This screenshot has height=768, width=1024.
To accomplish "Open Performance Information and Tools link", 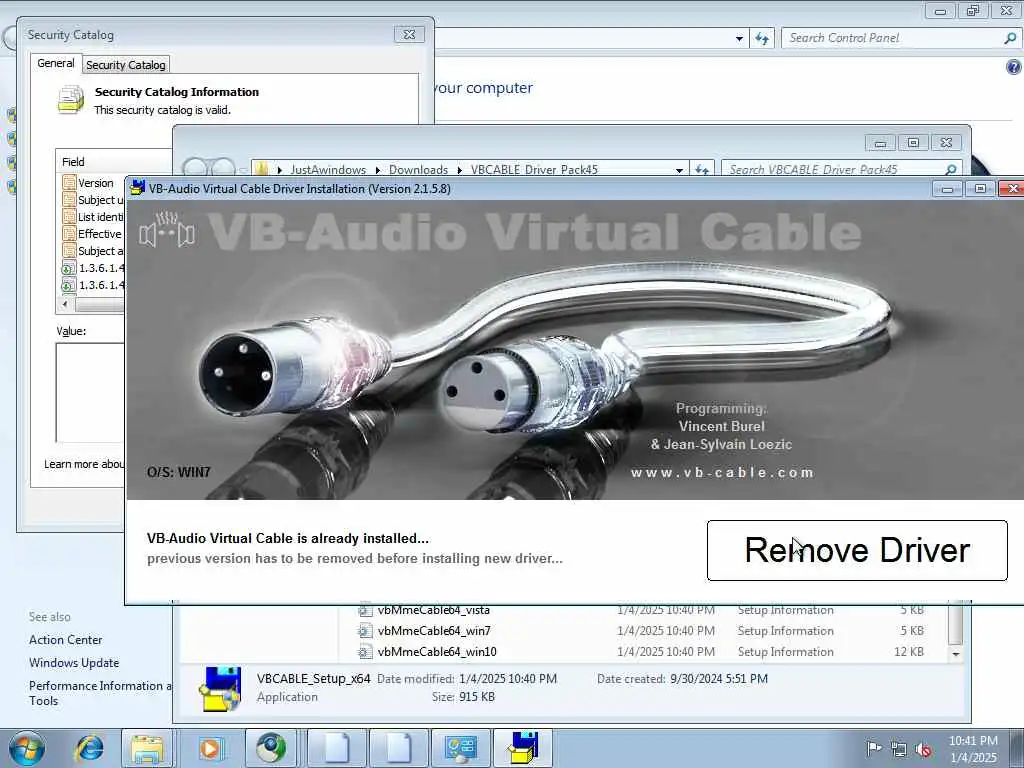I will tap(100, 693).
